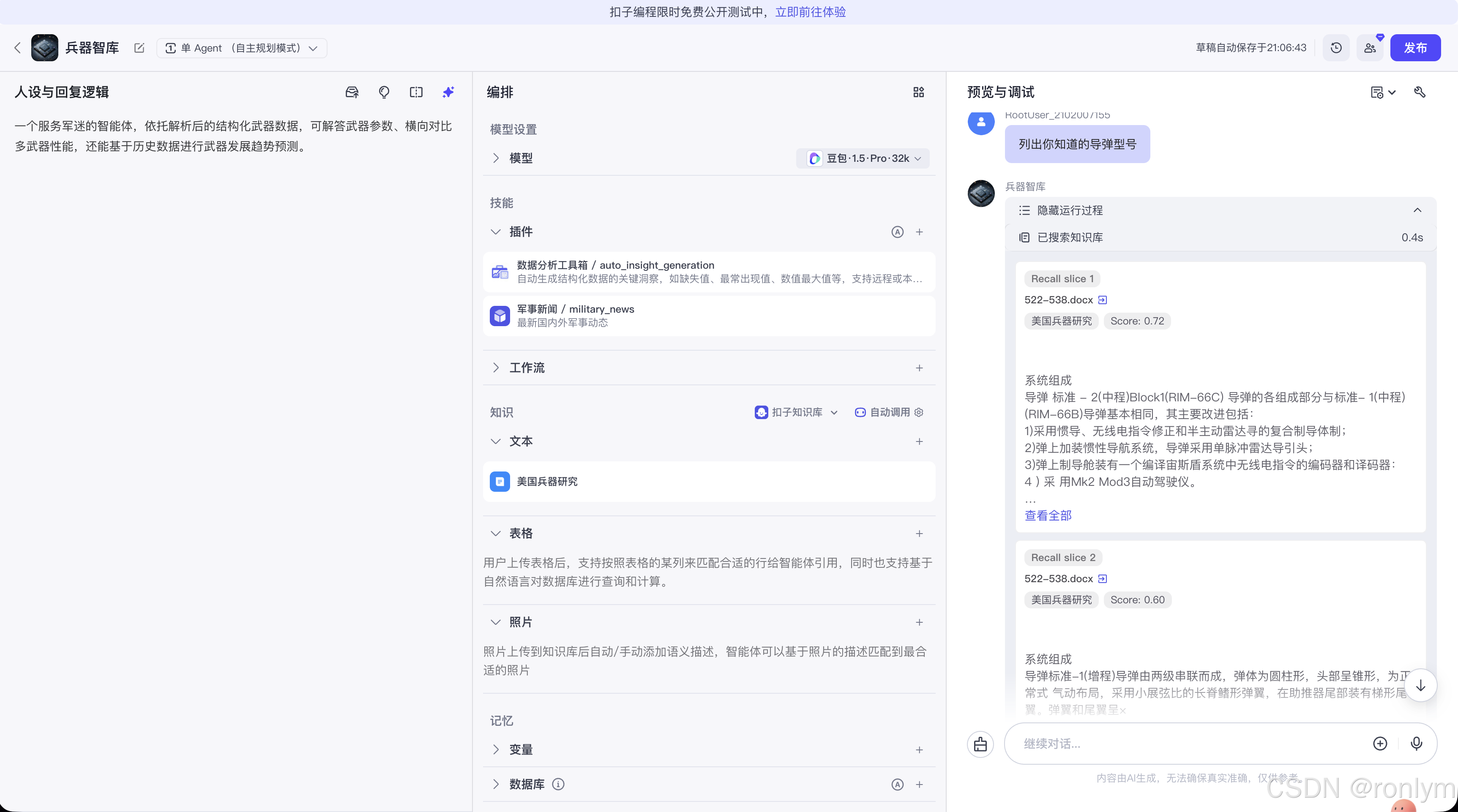Add a variable with plus

[920, 750]
